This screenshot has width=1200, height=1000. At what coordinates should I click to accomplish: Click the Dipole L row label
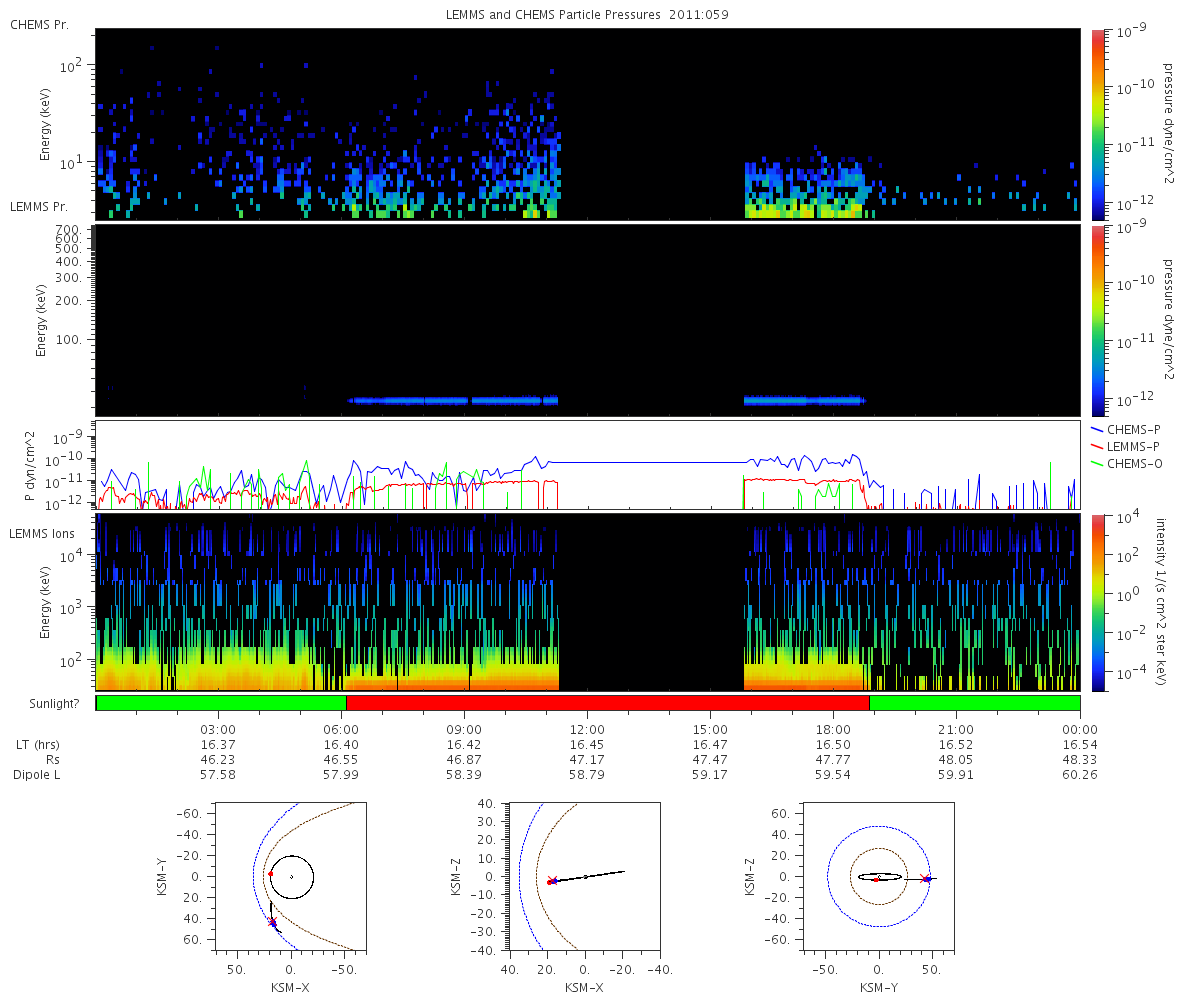40,775
